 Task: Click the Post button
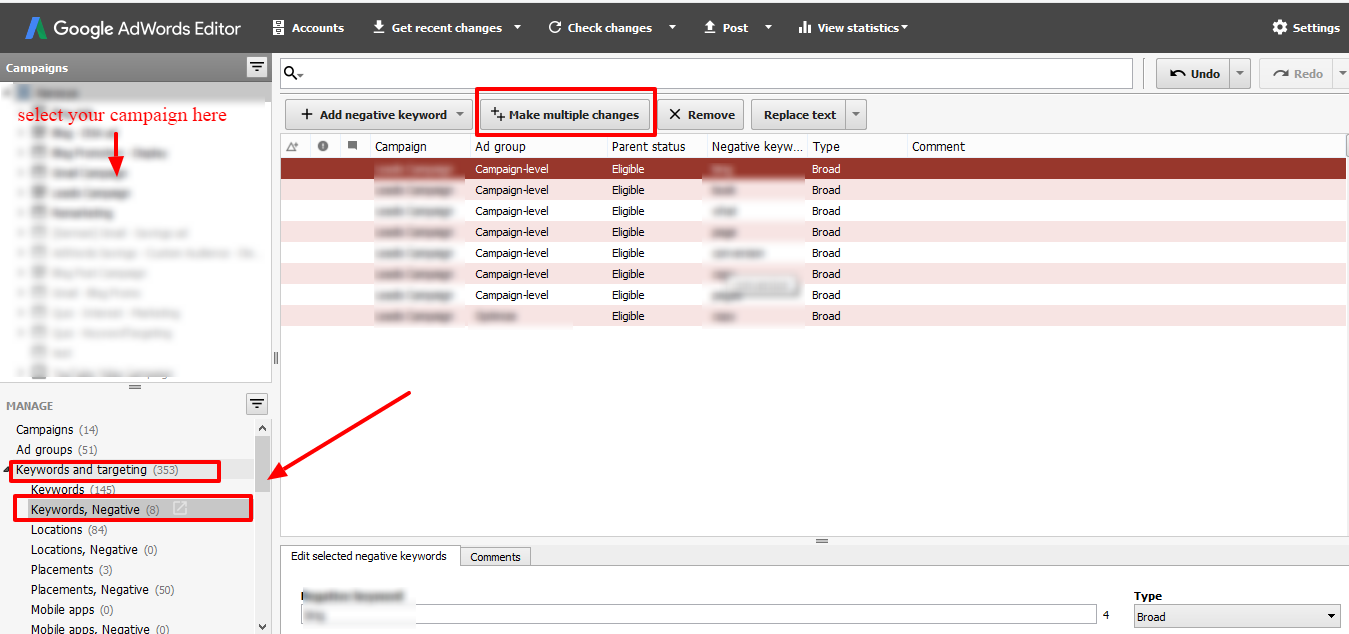(726, 28)
